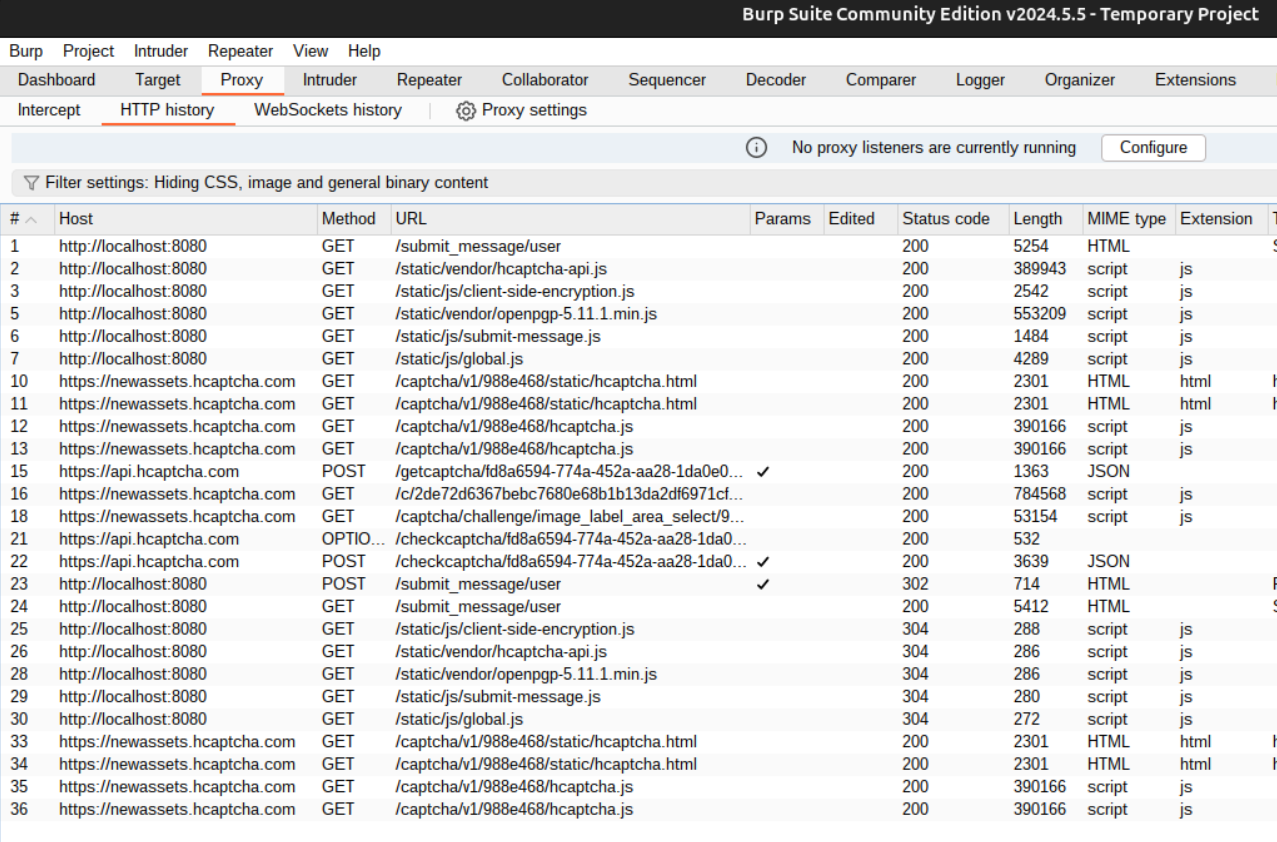The height and width of the screenshot is (842, 1277).
Task: Sort by Params column header
Action: coord(786,219)
